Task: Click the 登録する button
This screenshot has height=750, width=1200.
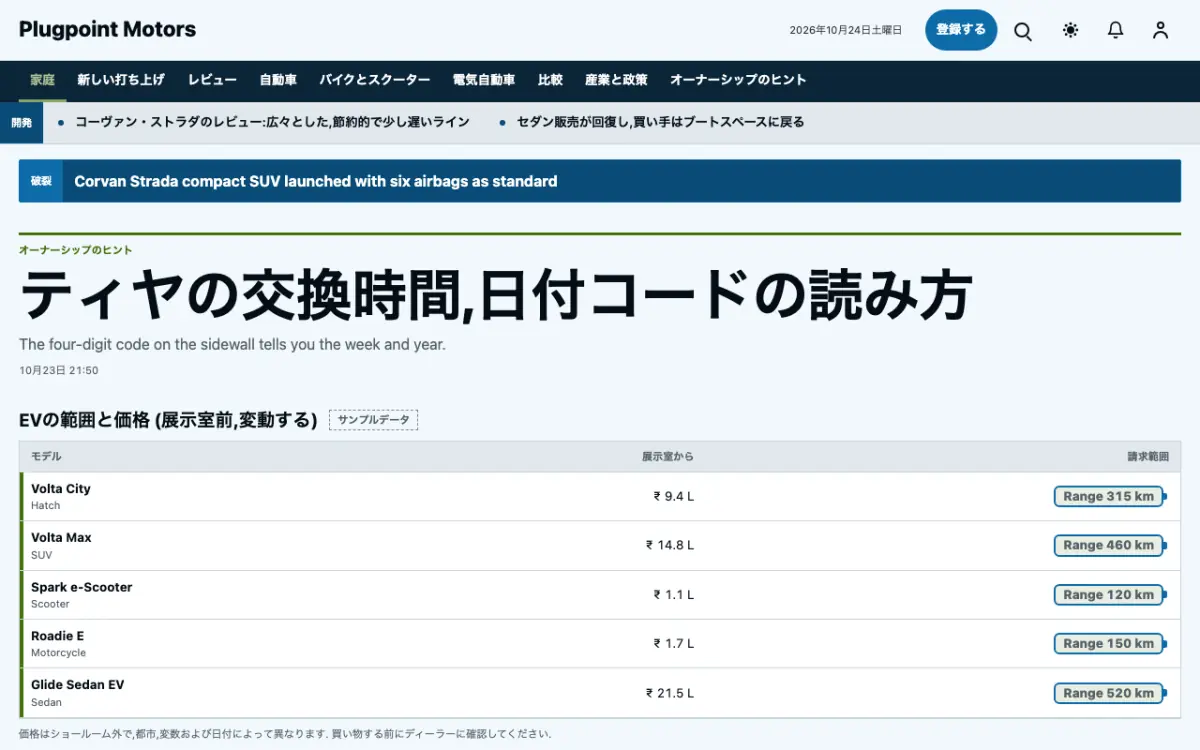Action: [x=961, y=30]
